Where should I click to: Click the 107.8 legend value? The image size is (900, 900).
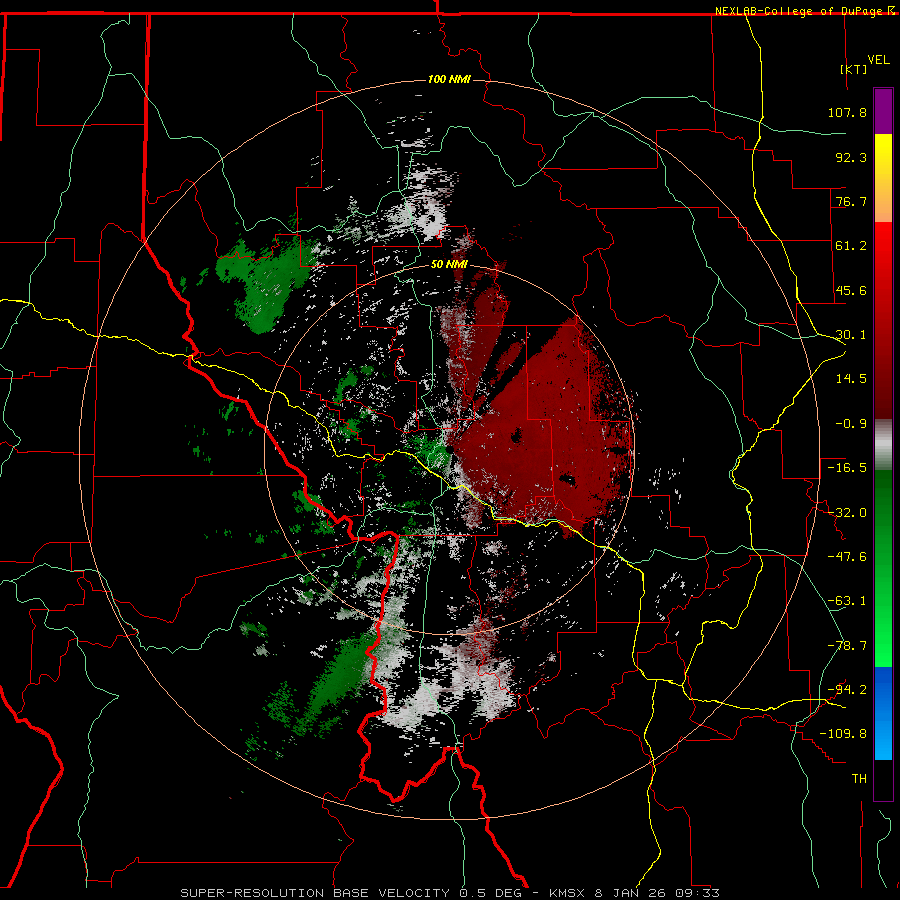(x=847, y=112)
